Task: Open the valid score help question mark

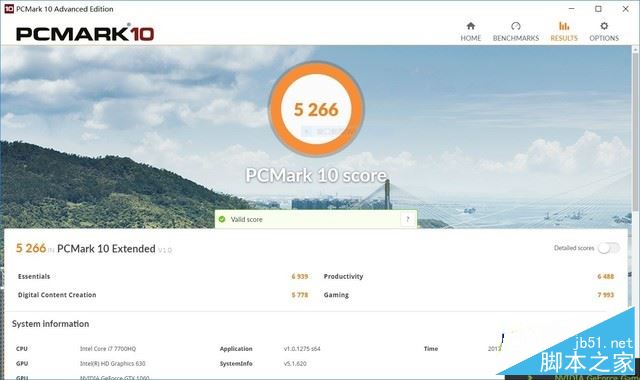Action: pos(407,219)
